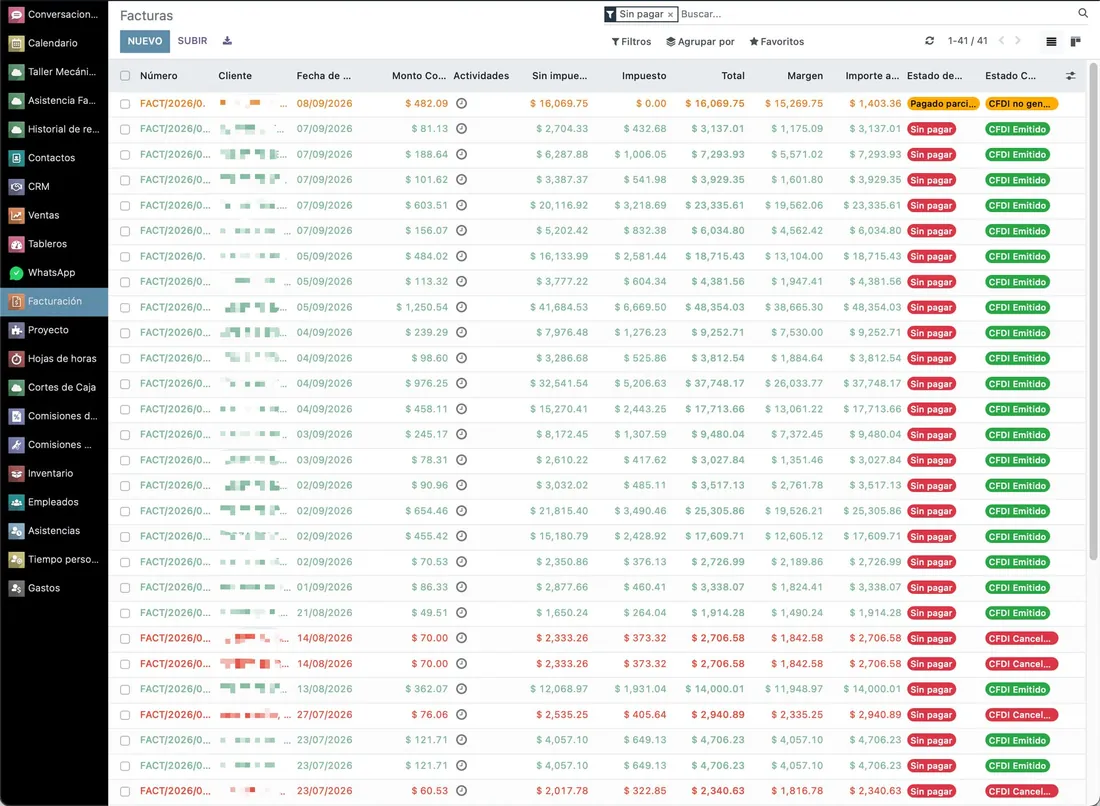
Task: Open Ventas module in sidebar
Action: [x=54, y=215]
